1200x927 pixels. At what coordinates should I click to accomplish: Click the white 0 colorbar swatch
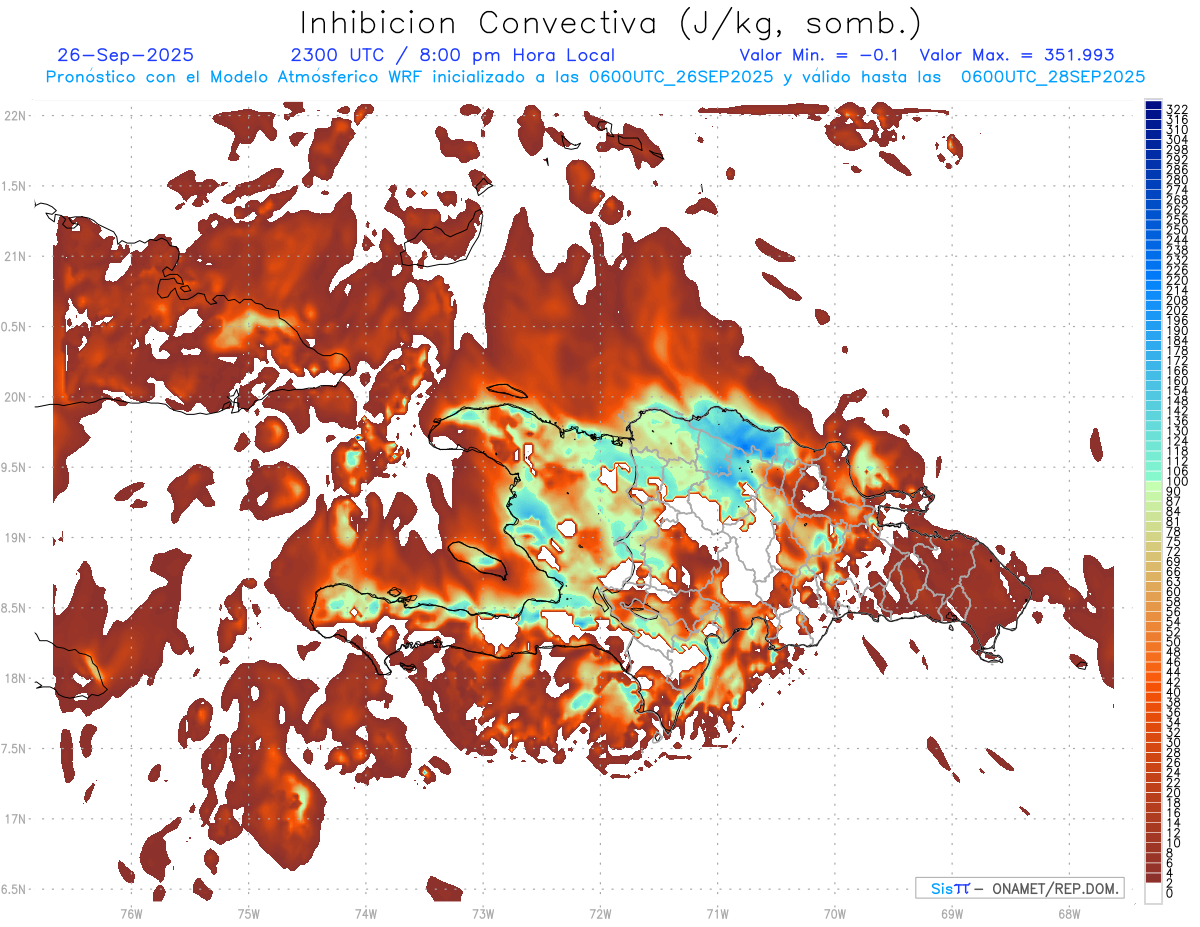click(1153, 892)
